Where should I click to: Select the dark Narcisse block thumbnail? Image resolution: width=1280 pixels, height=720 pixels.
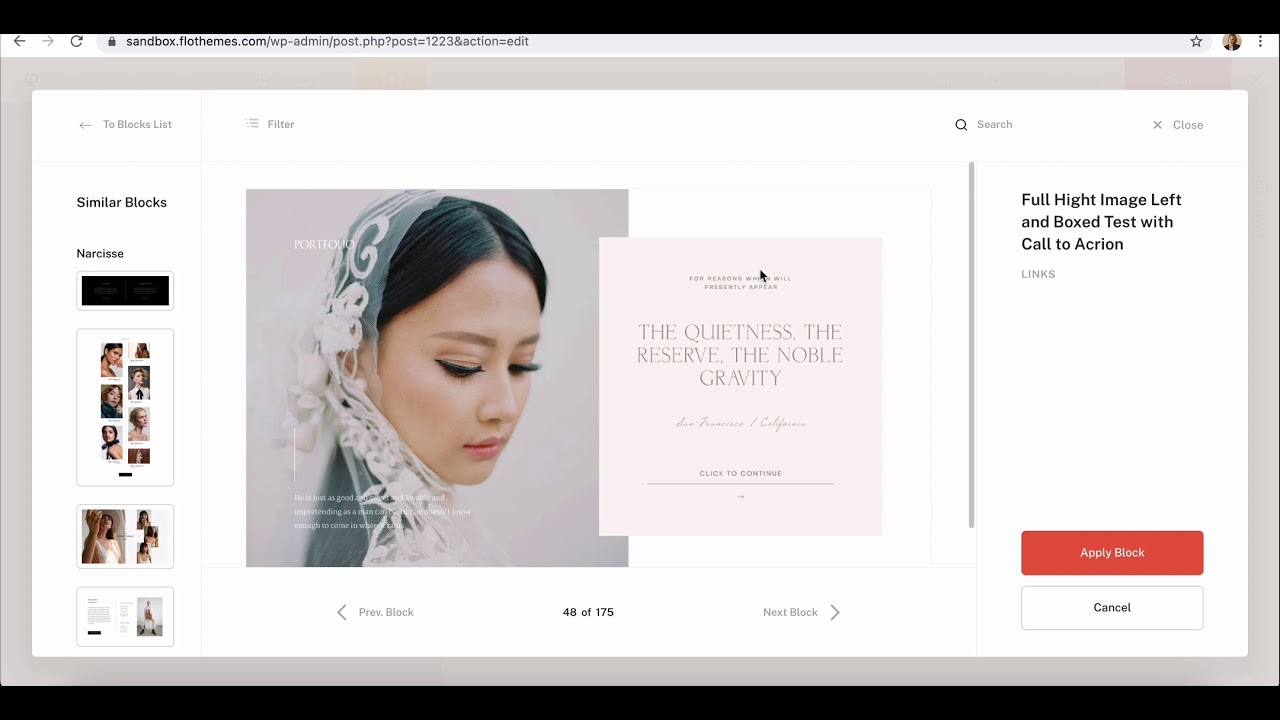(x=125, y=291)
